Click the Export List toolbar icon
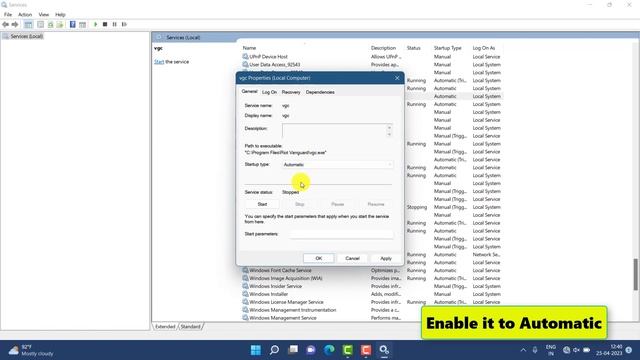 point(60,24)
